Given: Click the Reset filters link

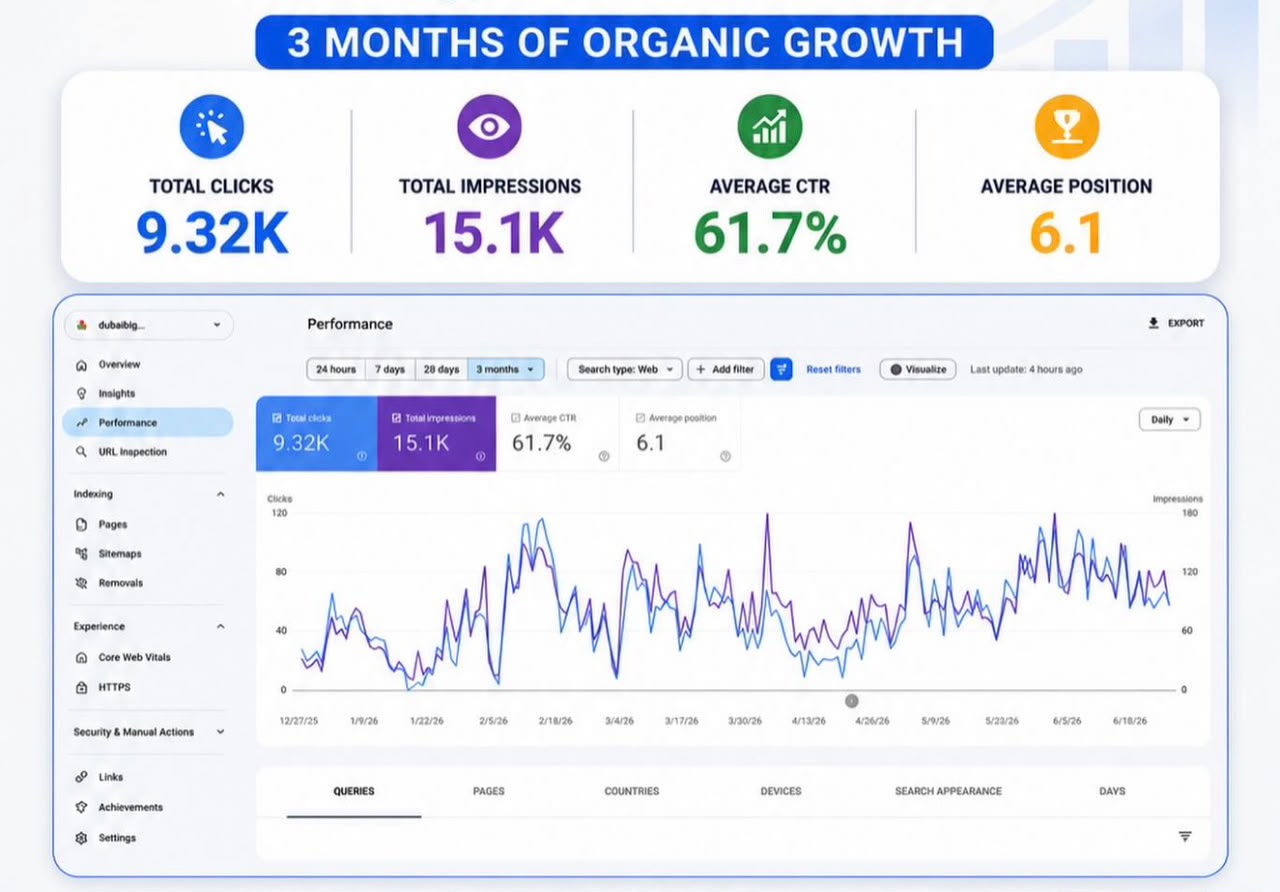Looking at the screenshot, I should [833, 369].
